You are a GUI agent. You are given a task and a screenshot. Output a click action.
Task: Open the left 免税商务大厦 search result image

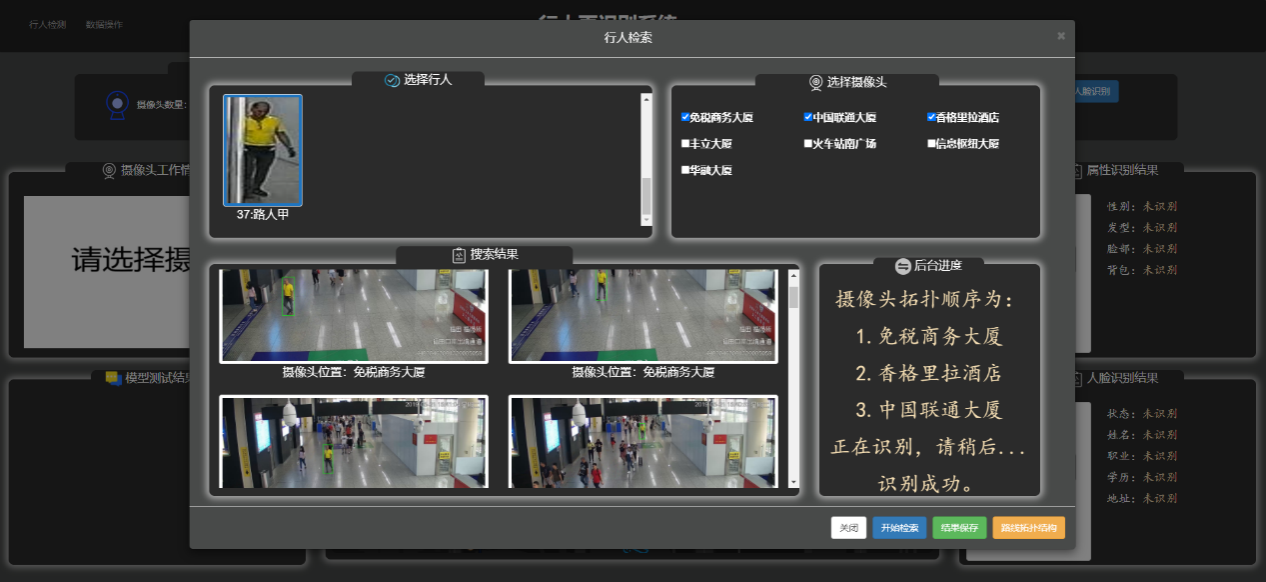(354, 315)
